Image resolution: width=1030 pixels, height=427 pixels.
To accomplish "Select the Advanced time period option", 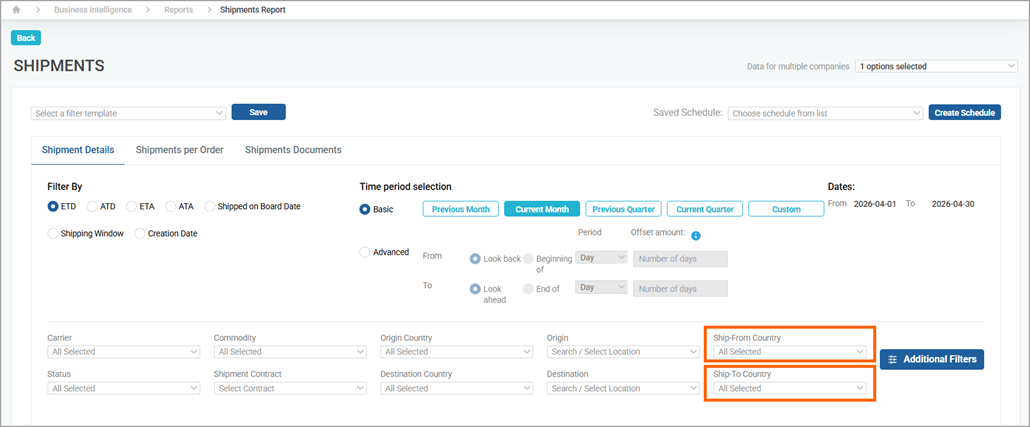I will 365,252.
